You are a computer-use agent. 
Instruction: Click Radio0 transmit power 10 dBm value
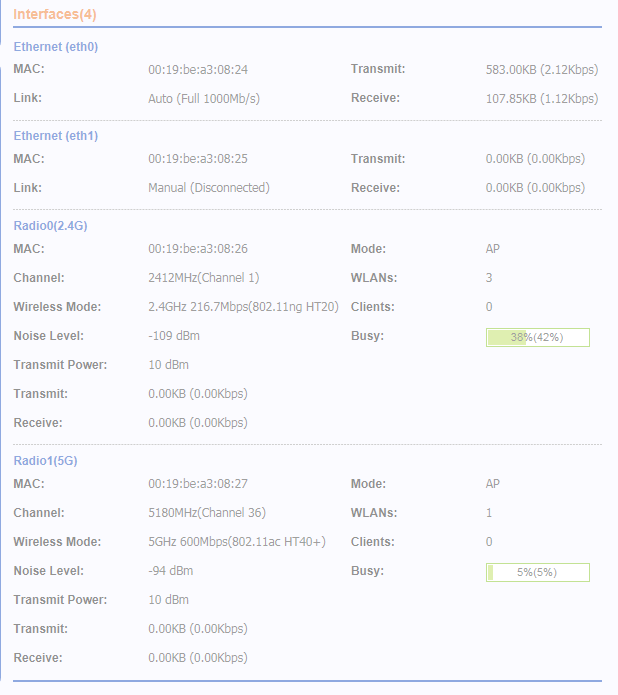[168, 365]
